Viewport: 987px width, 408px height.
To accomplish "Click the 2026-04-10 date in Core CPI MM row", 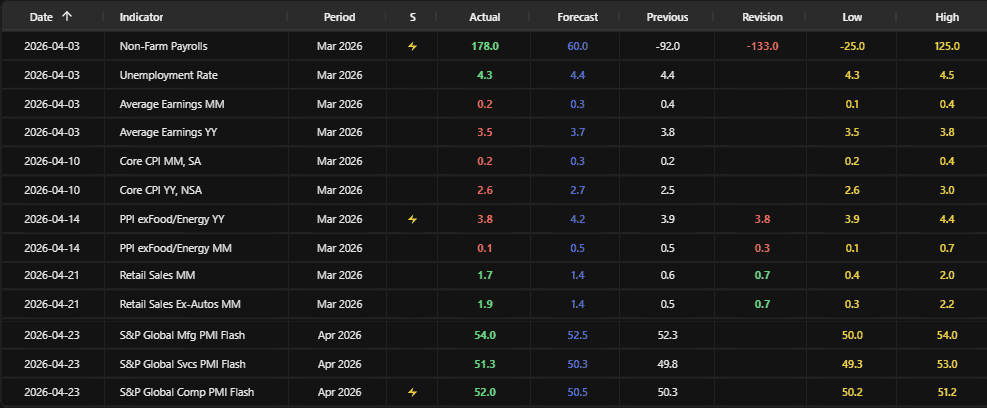I will [52, 161].
